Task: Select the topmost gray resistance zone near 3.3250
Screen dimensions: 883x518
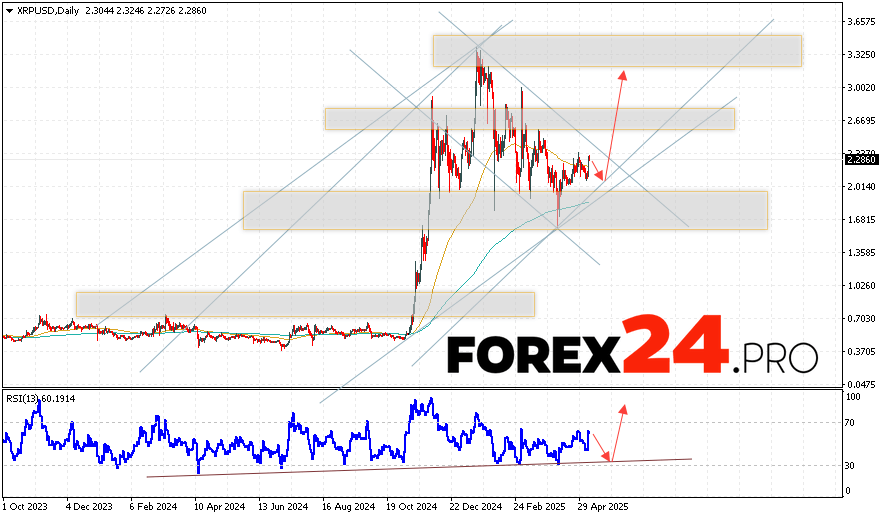Action: [617, 51]
